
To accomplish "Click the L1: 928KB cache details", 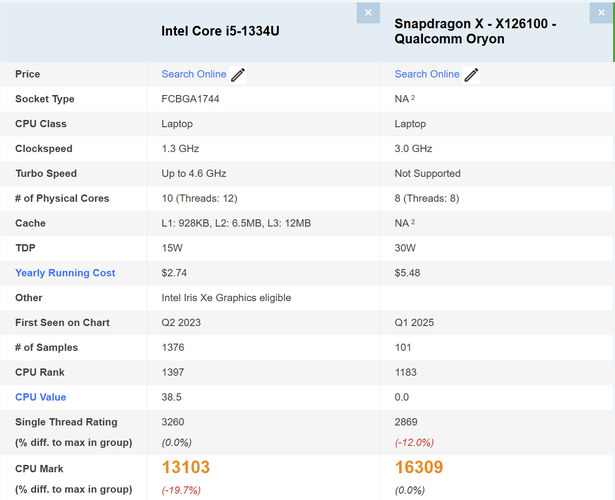I will pos(236,223).
